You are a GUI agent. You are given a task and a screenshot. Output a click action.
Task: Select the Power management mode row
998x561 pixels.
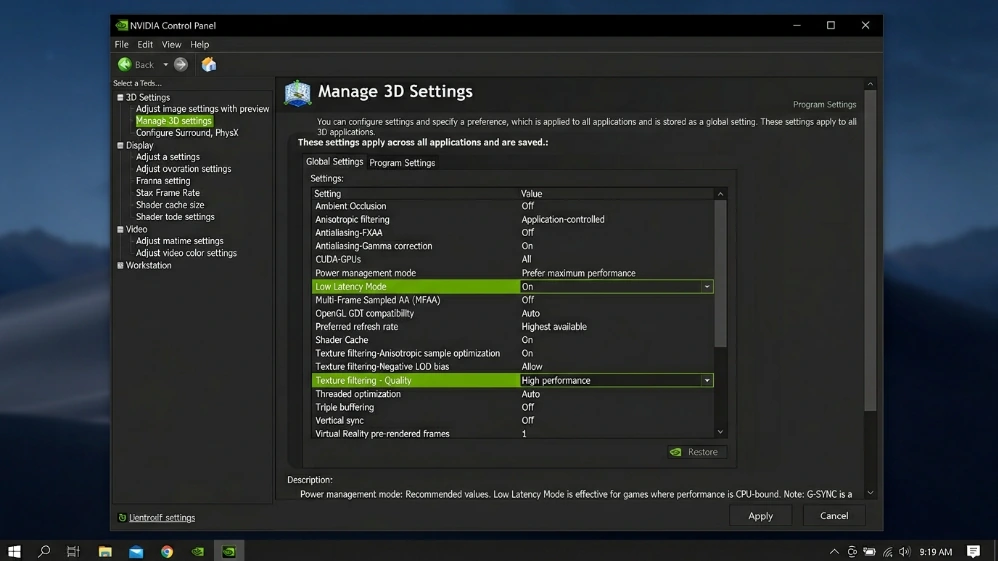tap(513, 273)
